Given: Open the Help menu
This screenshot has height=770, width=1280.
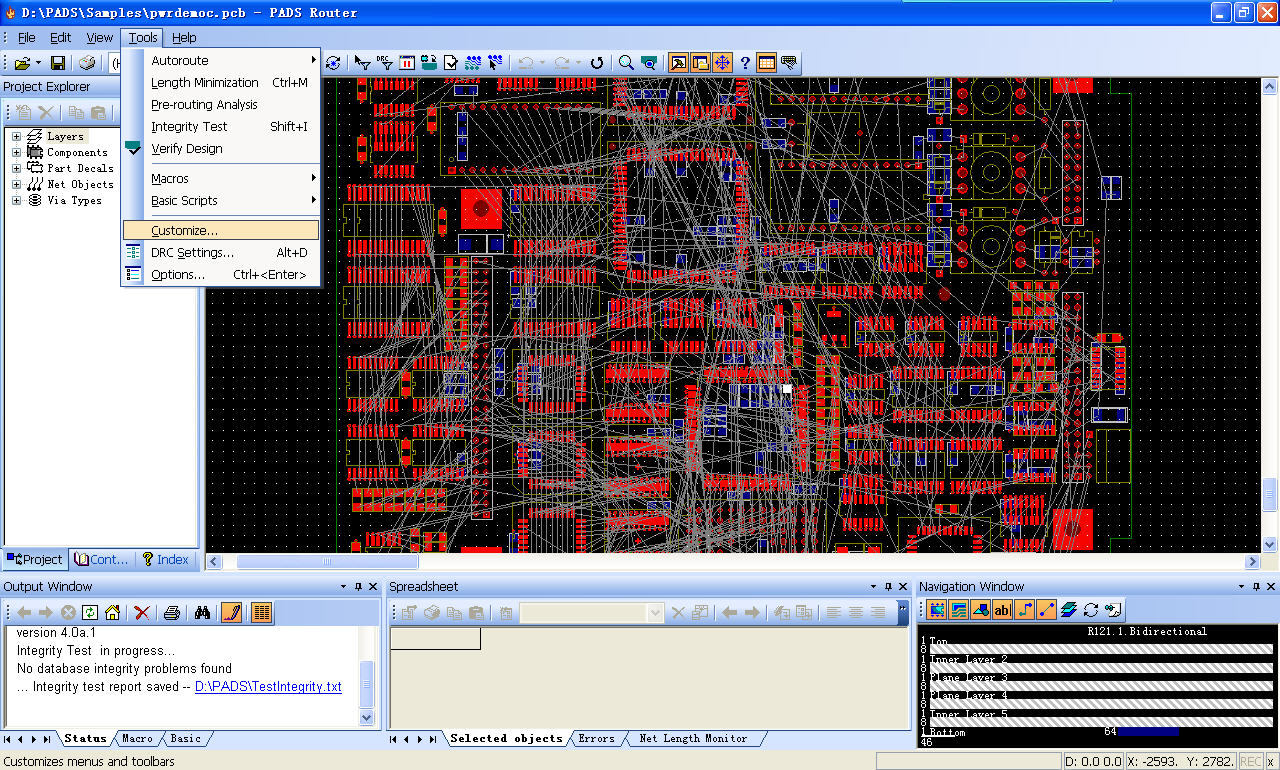Looking at the screenshot, I should [x=184, y=38].
